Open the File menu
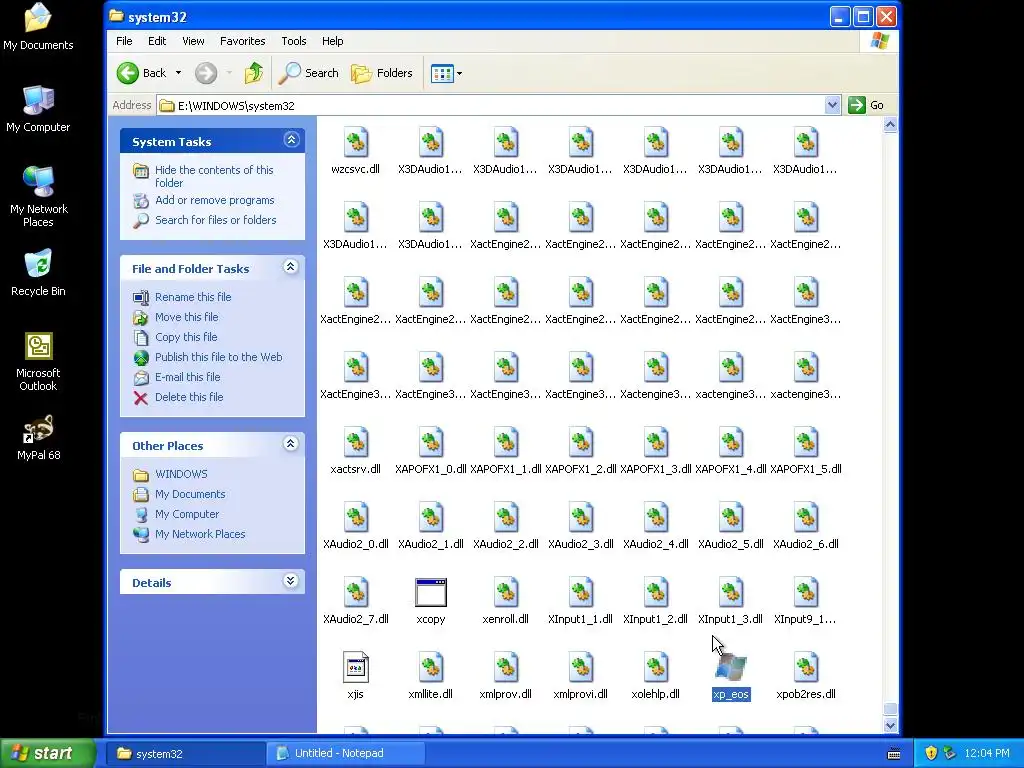The width and height of the screenshot is (1024, 768). pos(124,41)
